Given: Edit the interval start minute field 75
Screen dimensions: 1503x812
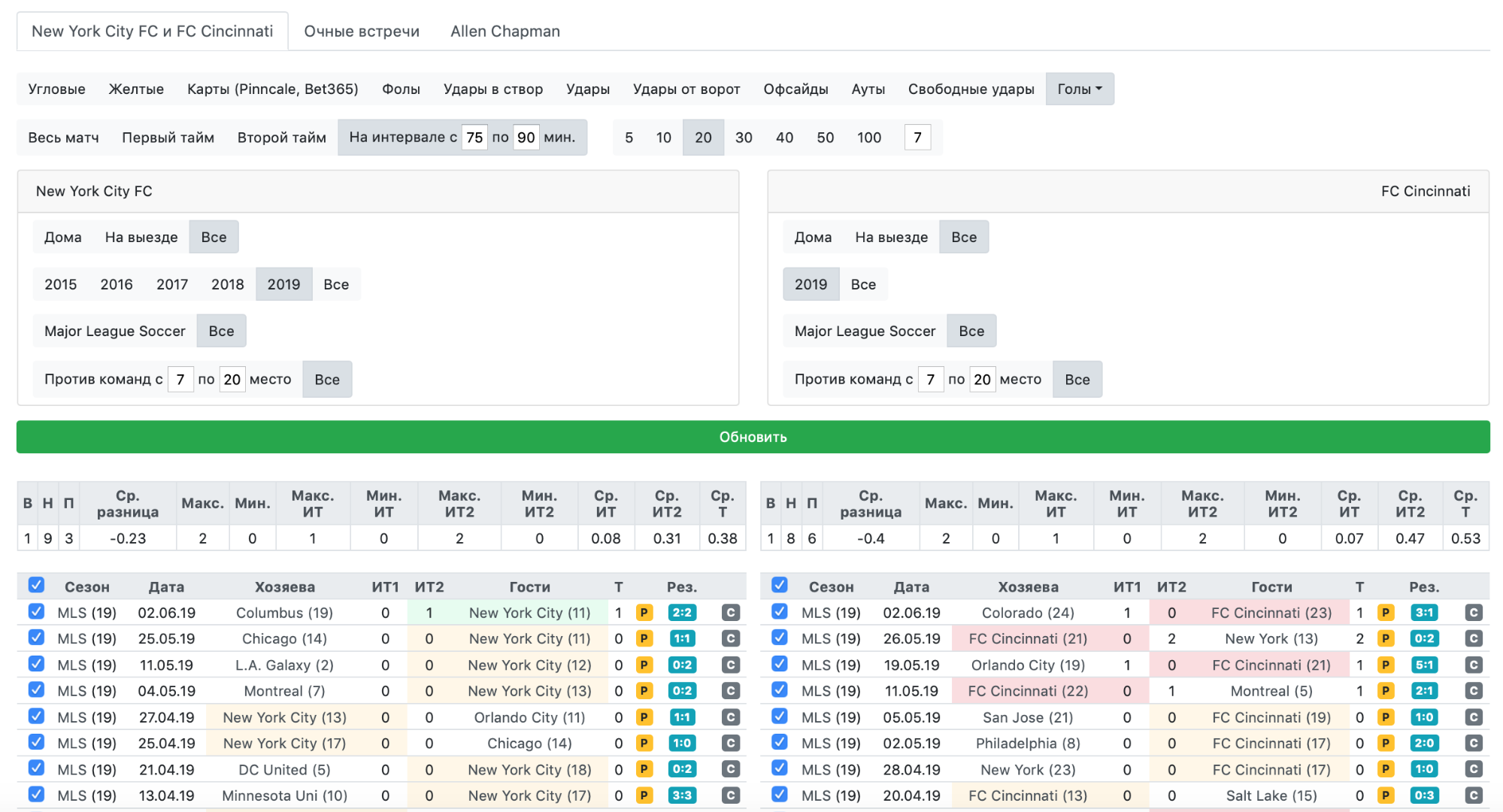Looking at the screenshot, I should click(x=474, y=138).
